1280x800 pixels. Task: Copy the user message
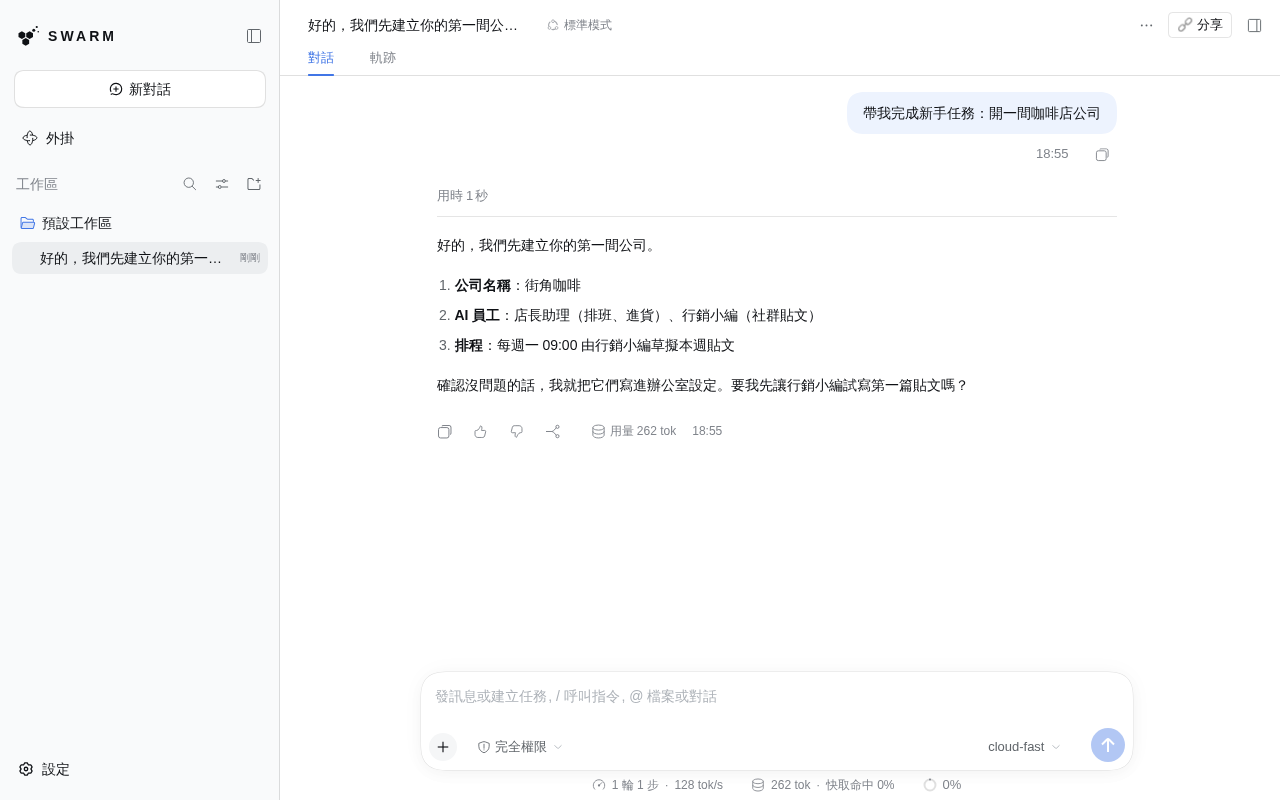point(1102,154)
